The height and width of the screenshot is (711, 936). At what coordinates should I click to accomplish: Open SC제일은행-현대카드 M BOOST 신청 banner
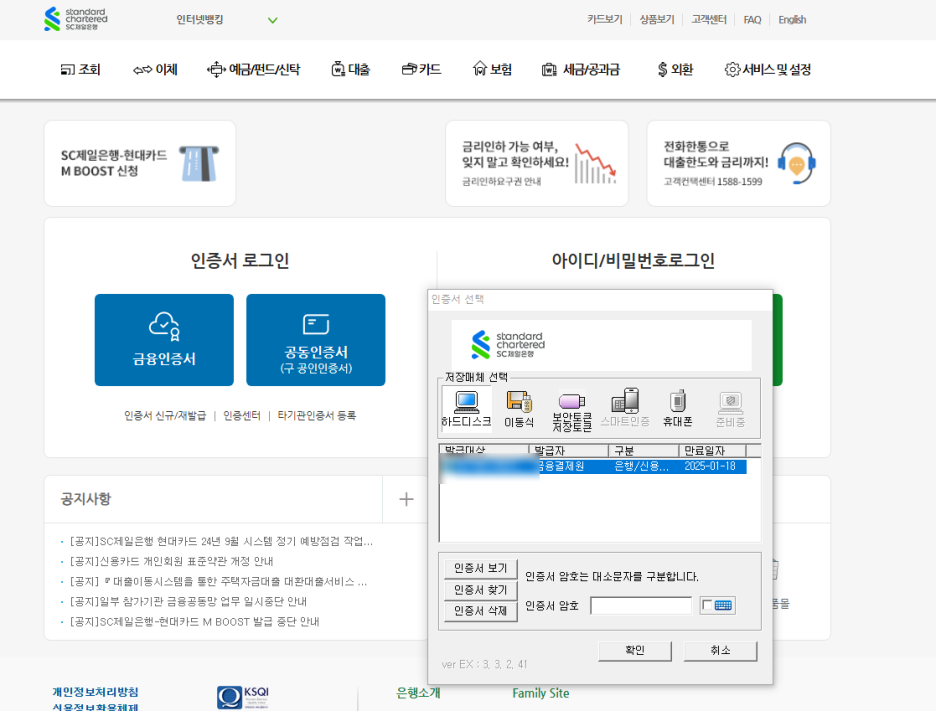point(140,164)
